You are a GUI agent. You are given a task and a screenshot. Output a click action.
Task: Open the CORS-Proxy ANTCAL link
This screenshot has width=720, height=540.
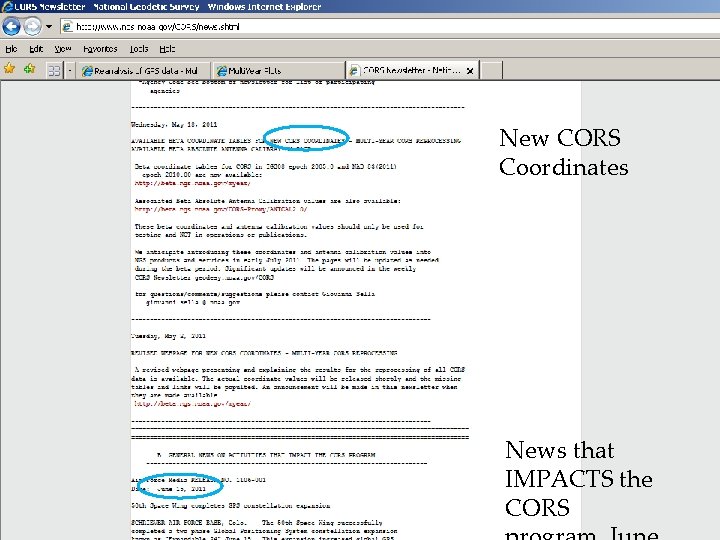221,209
